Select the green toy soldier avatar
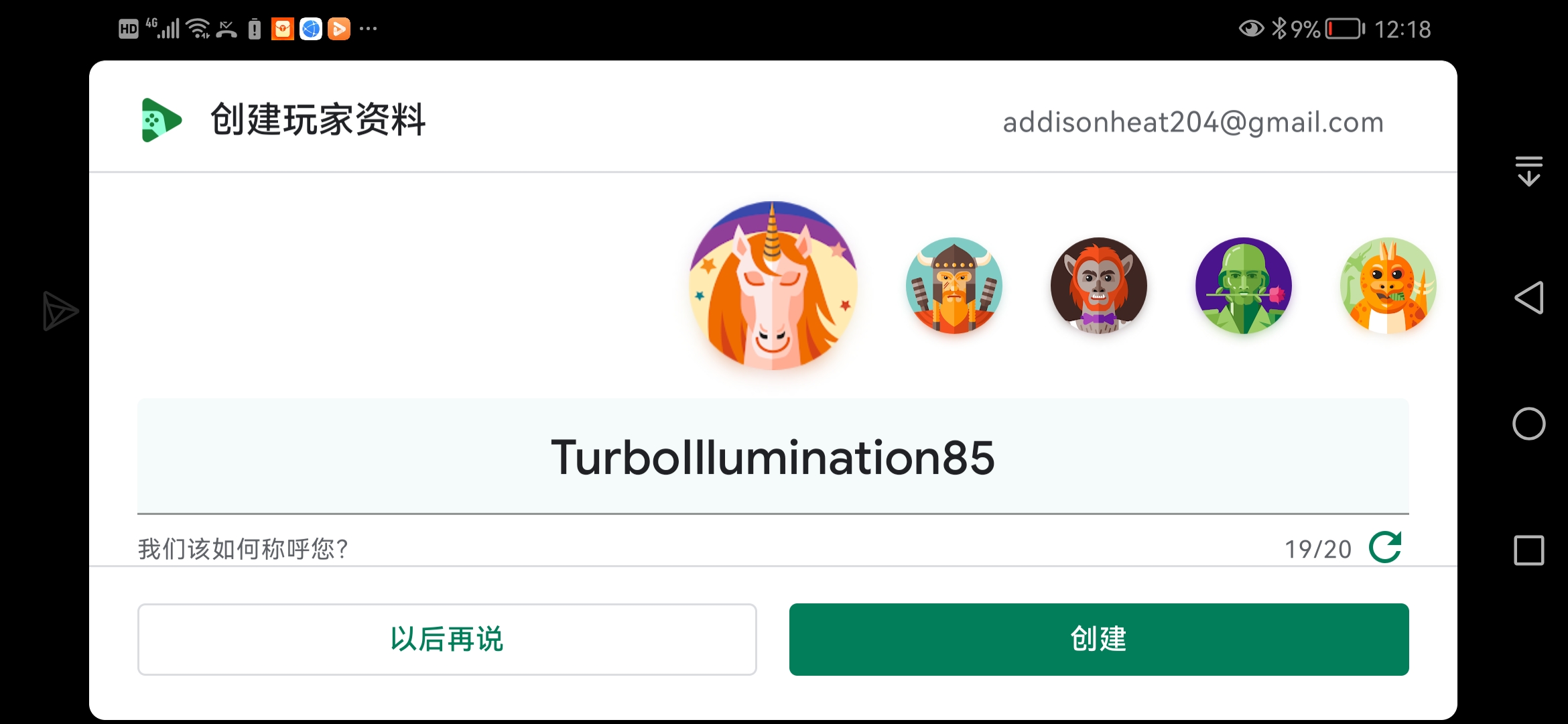Screen dimensions: 1568x724 coord(1244,286)
